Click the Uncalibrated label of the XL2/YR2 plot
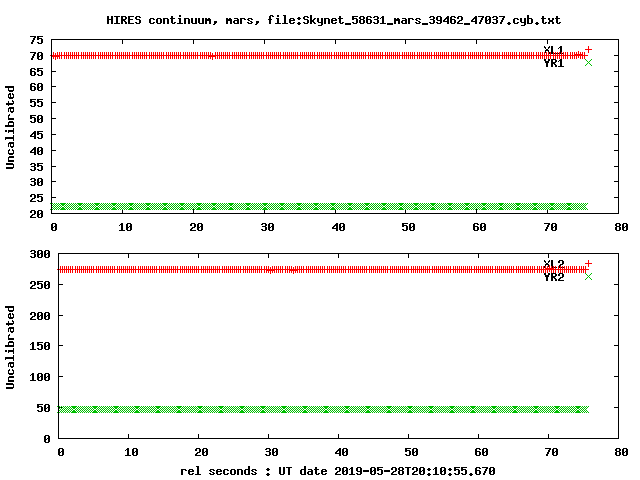 pyautogui.click(x=10, y=347)
